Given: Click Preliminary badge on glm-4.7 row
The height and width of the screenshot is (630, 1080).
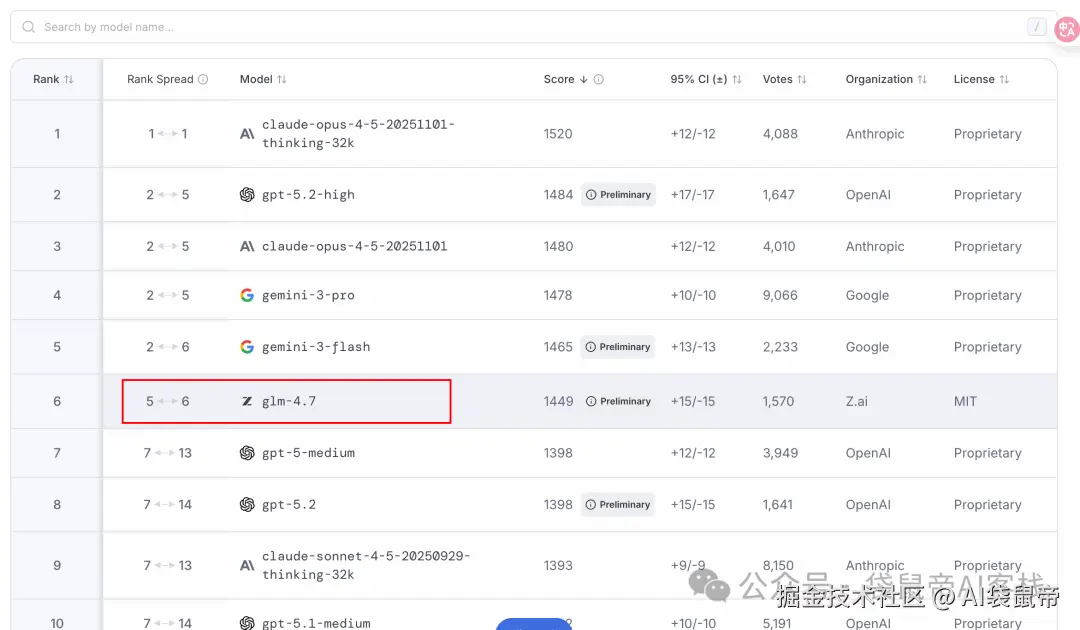Looking at the screenshot, I should tap(619, 401).
